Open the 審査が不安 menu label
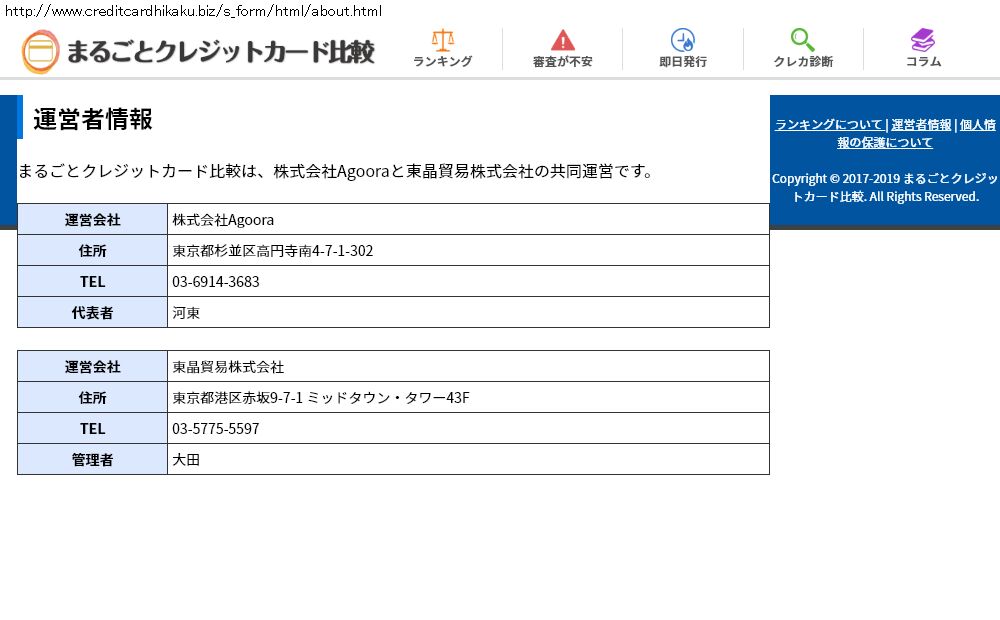The width and height of the screenshot is (1000, 620). [563, 62]
